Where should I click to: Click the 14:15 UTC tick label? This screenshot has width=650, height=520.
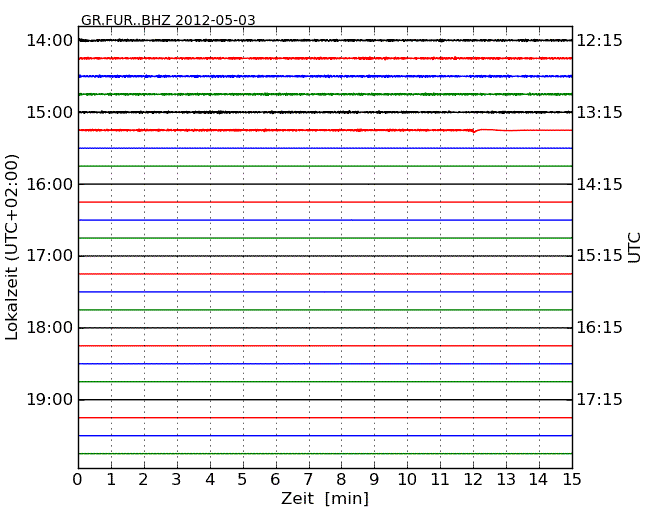point(600,184)
